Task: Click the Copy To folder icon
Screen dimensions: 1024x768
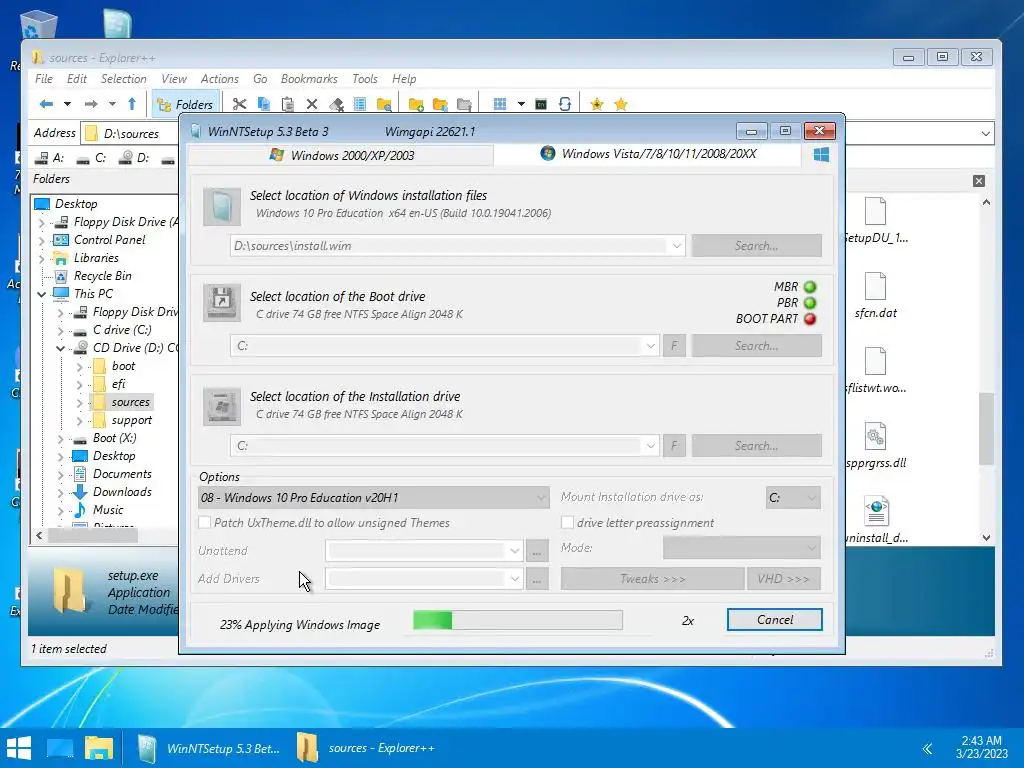Action: (x=440, y=104)
